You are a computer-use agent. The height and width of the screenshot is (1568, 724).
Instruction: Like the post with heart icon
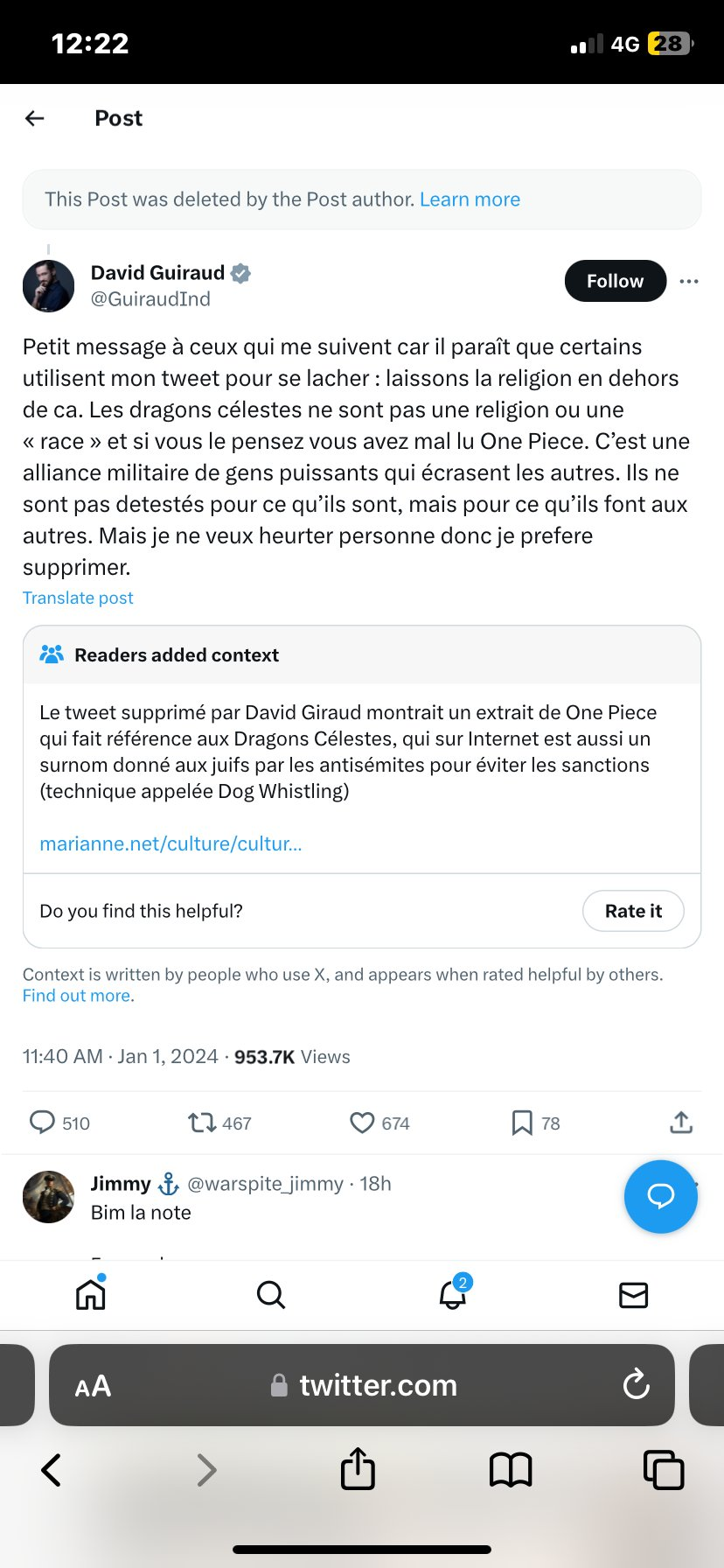pos(362,1122)
